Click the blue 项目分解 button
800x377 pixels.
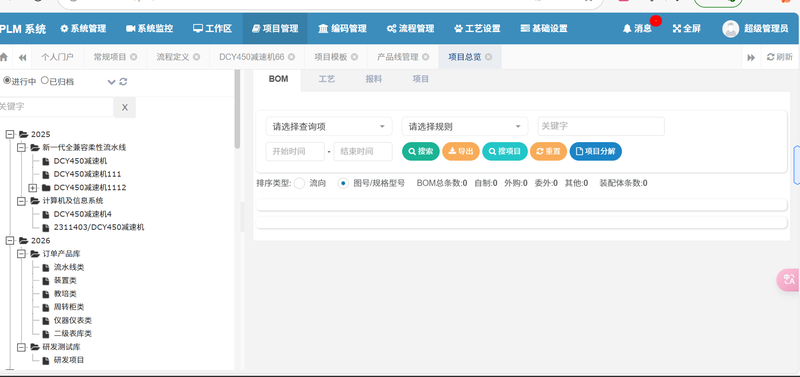pos(595,152)
